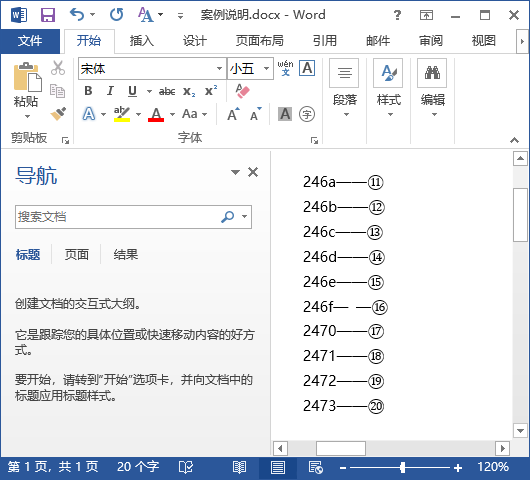
Task: Apply subscript formatting
Action: click(189, 92)
